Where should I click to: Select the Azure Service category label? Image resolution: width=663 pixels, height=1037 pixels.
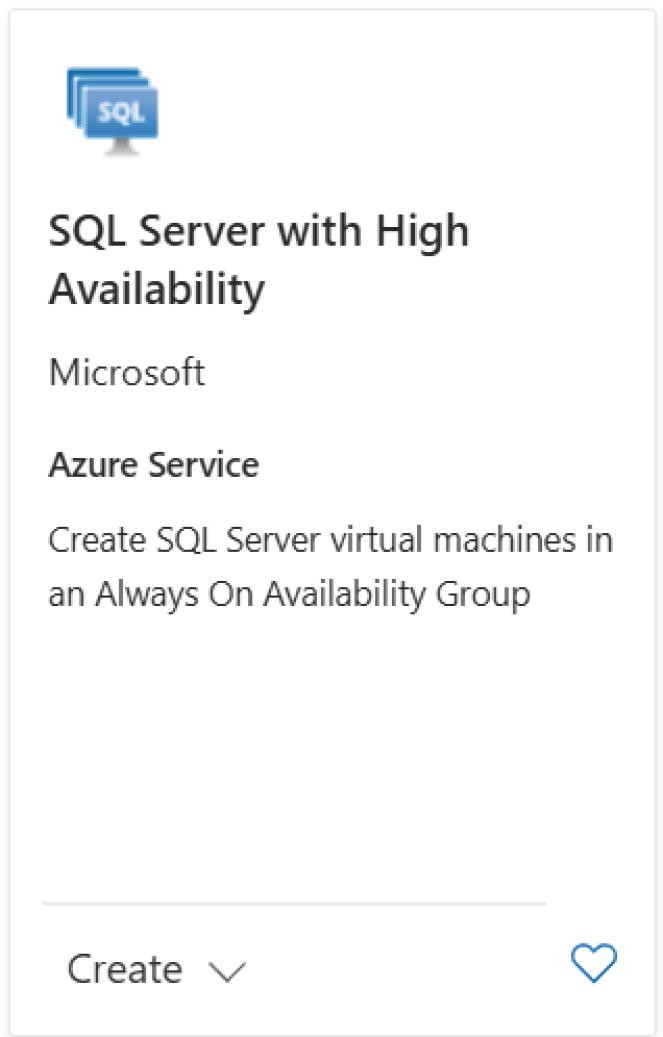tap(153, 464)
